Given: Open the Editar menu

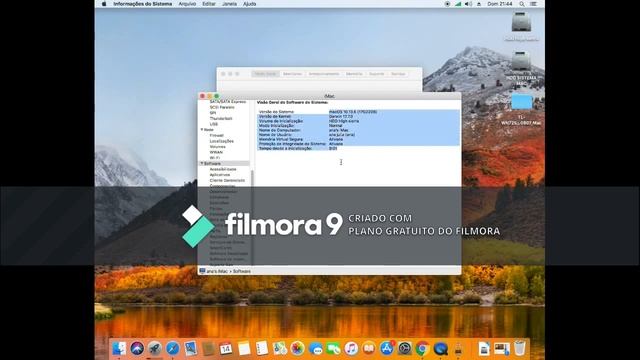Looking at the screenshot, I should coord(209,4).
